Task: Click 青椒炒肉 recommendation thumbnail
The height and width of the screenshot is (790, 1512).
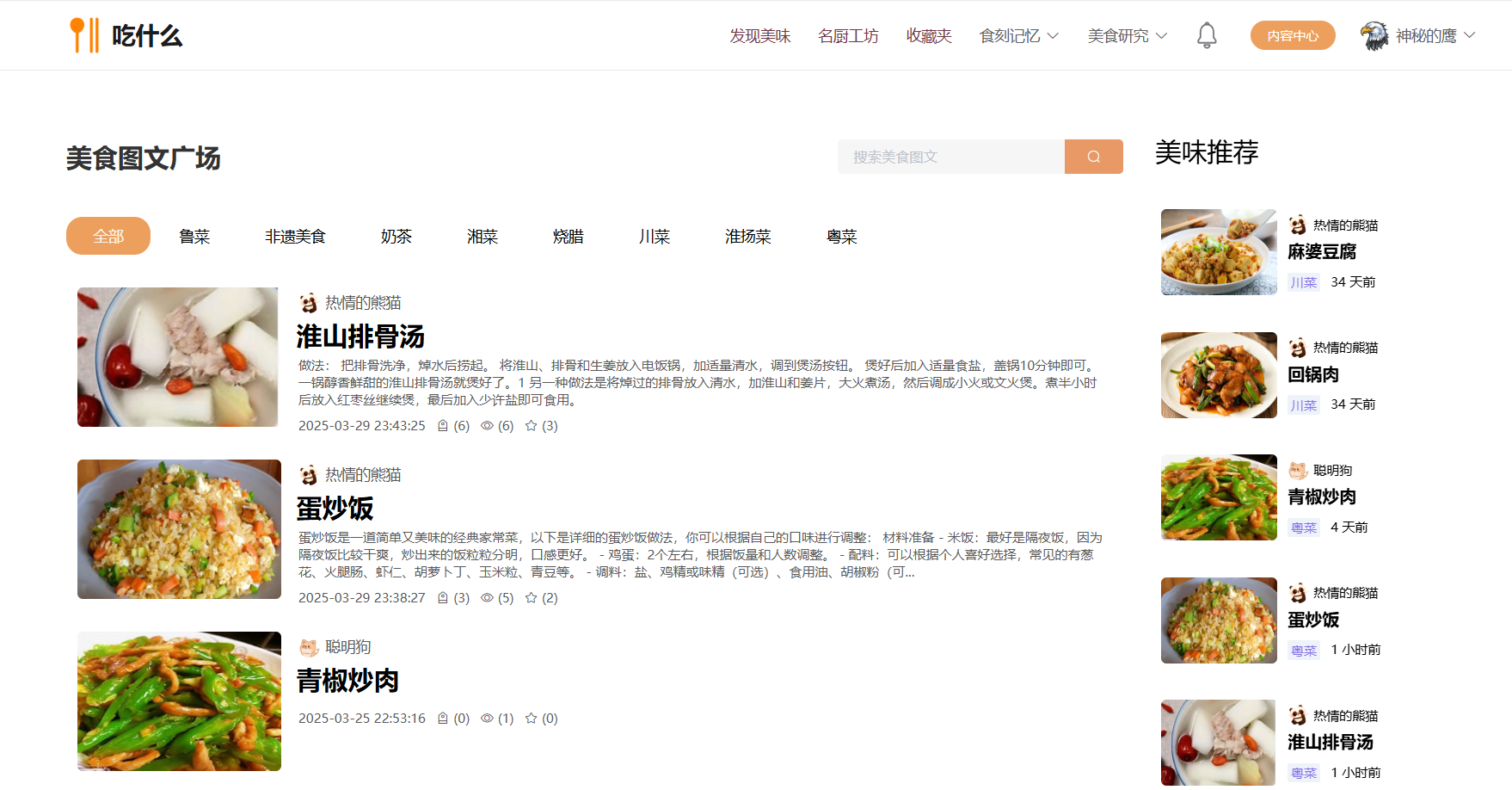Action: pyautogui.click(x=1219, y=497)
